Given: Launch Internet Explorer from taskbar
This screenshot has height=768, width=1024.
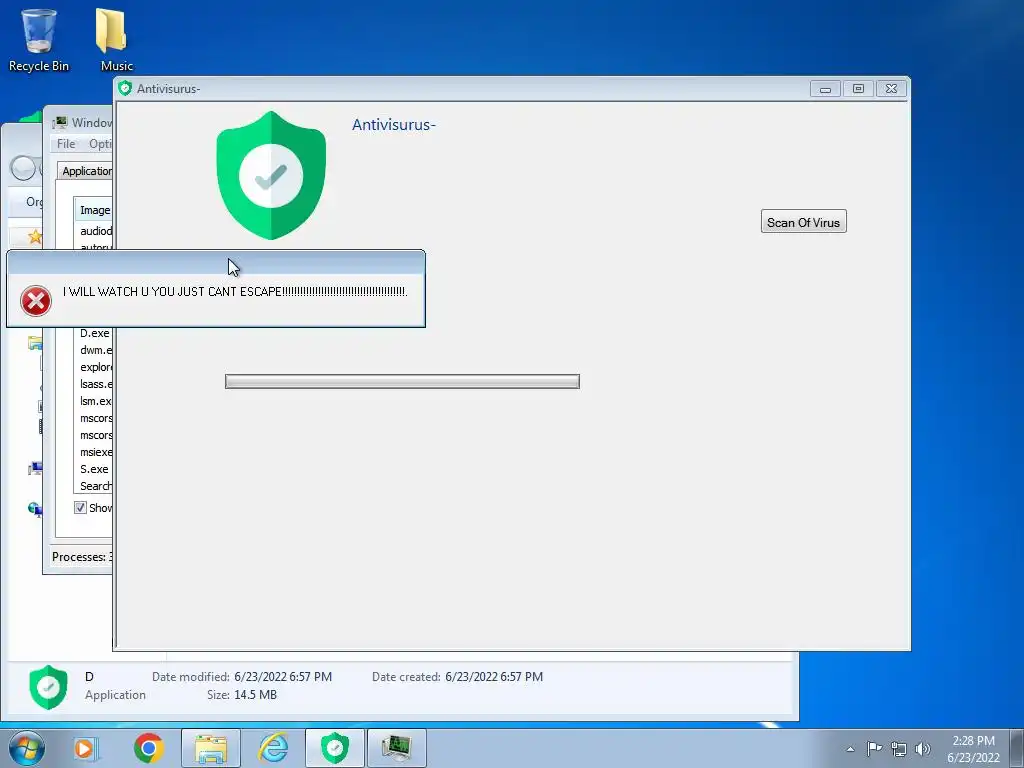Looking at the screenshot, I should 273,748.
